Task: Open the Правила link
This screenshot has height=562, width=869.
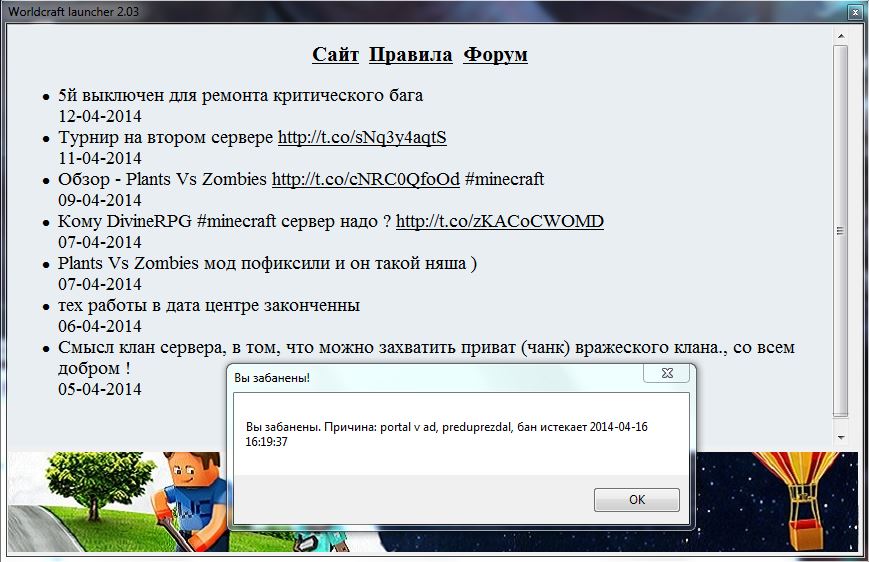Action: (411, 54)
